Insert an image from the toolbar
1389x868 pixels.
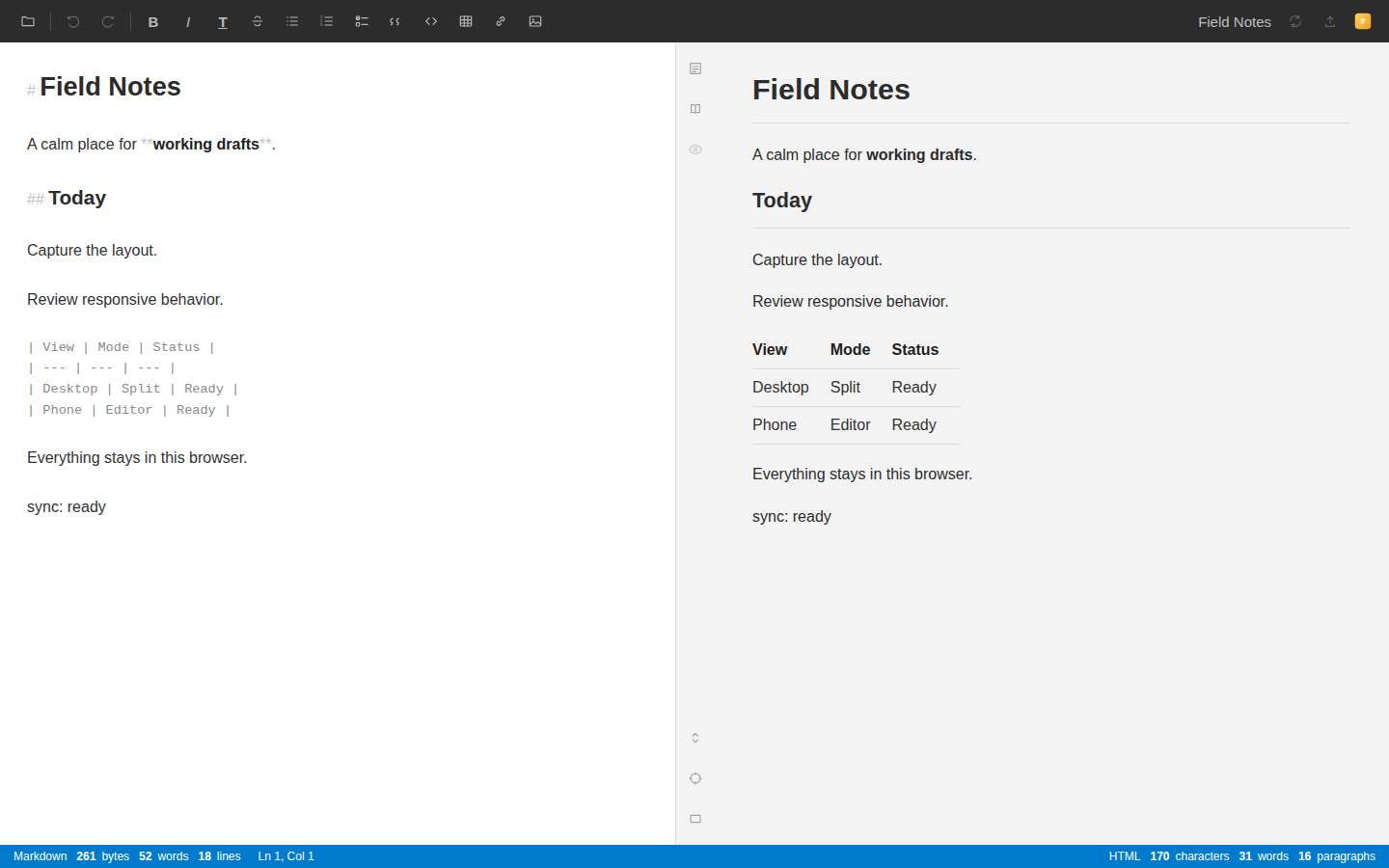535,21
